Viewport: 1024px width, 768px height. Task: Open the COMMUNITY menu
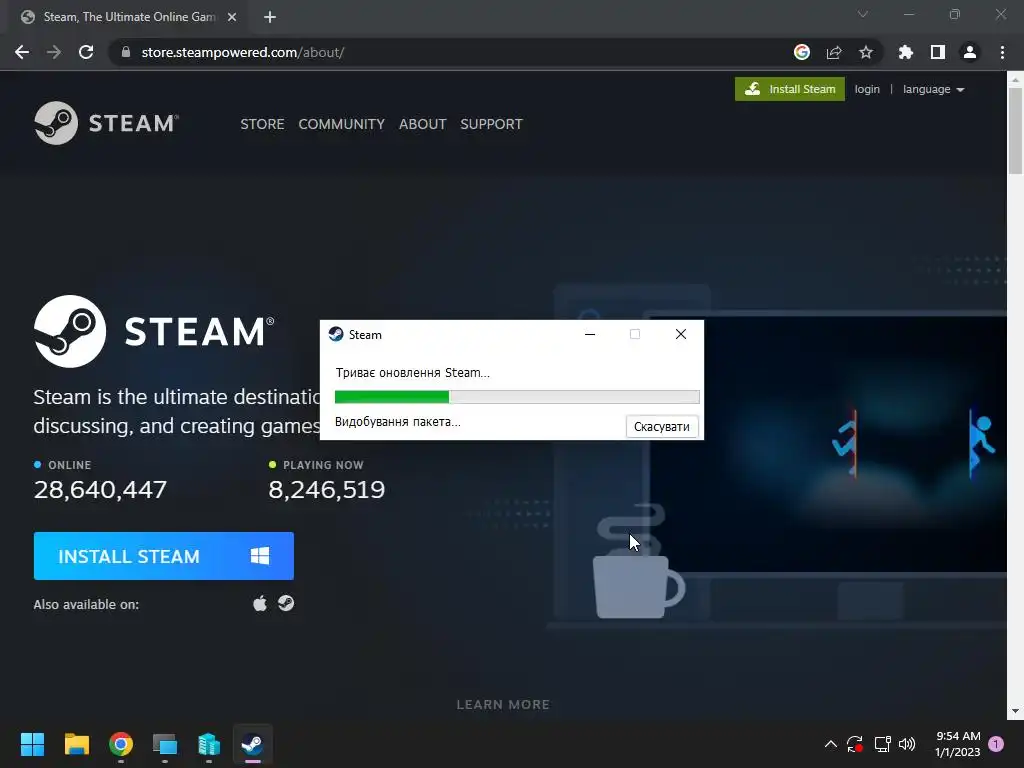pyautogui.click(x=342, y=124)
